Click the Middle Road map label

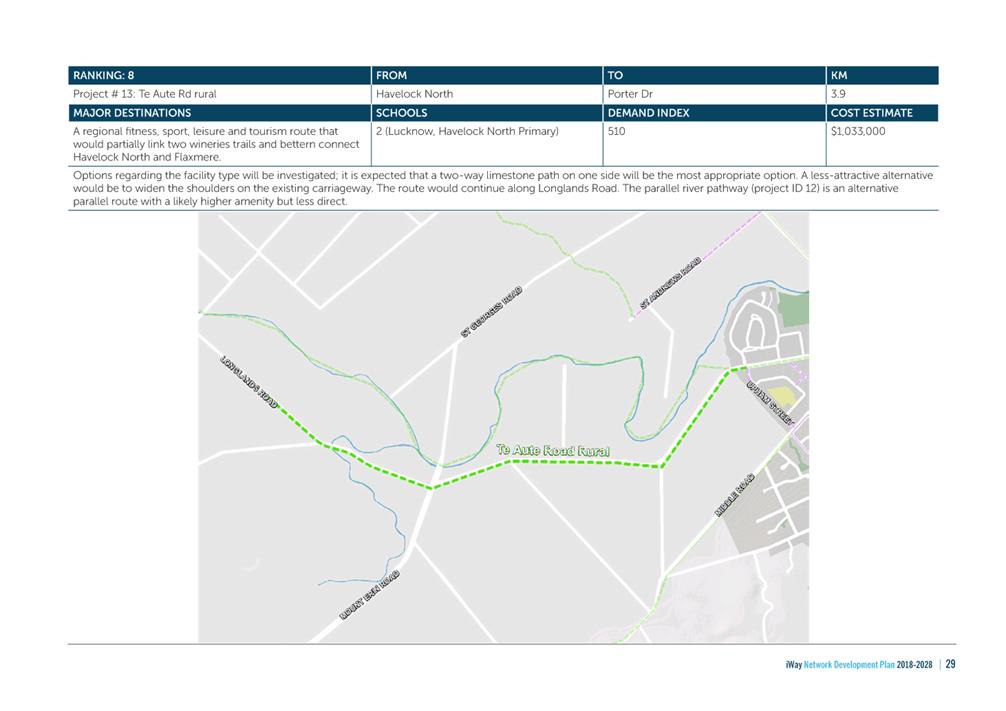(735, 495)
